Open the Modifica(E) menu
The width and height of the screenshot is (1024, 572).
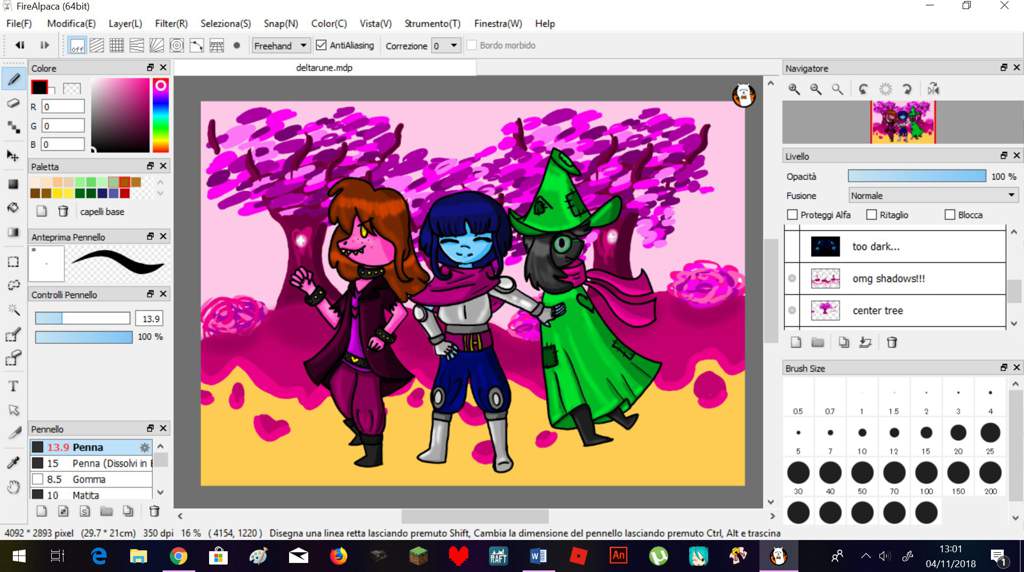pos(71,24)
